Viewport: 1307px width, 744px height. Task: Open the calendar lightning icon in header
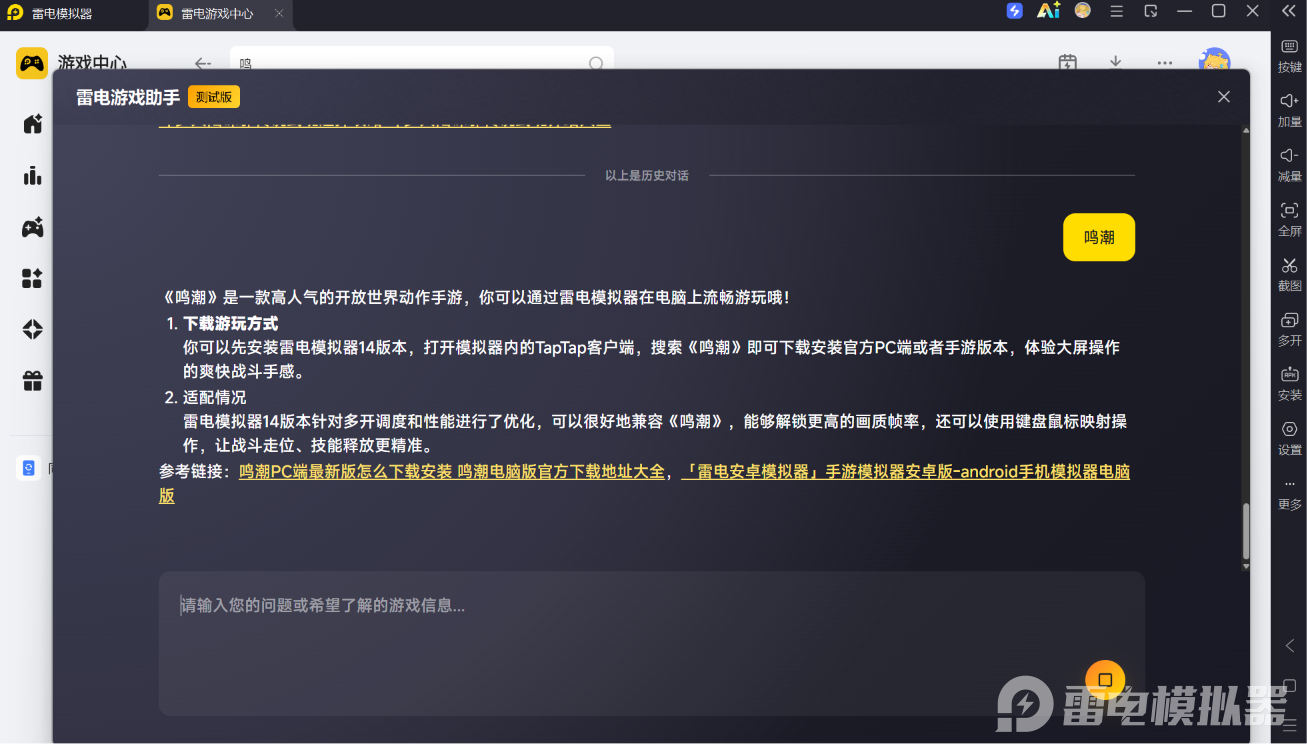(1068, 63)
